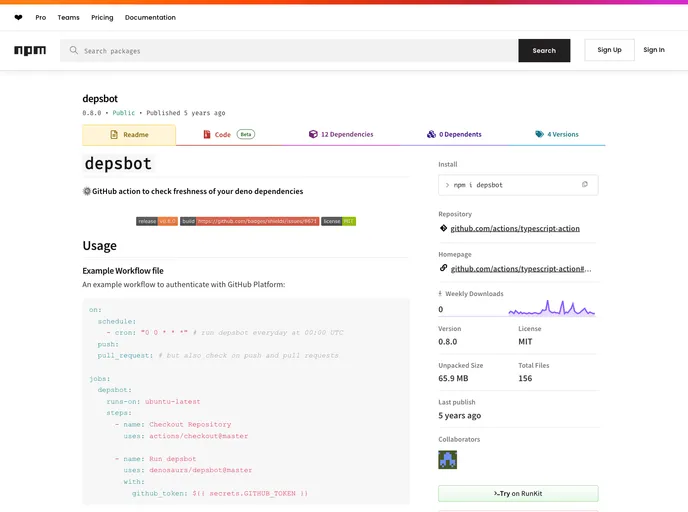The width and height of the screenshot is (688, 512).
Task: Open the Pro menu item
Action: pos(41,18)
